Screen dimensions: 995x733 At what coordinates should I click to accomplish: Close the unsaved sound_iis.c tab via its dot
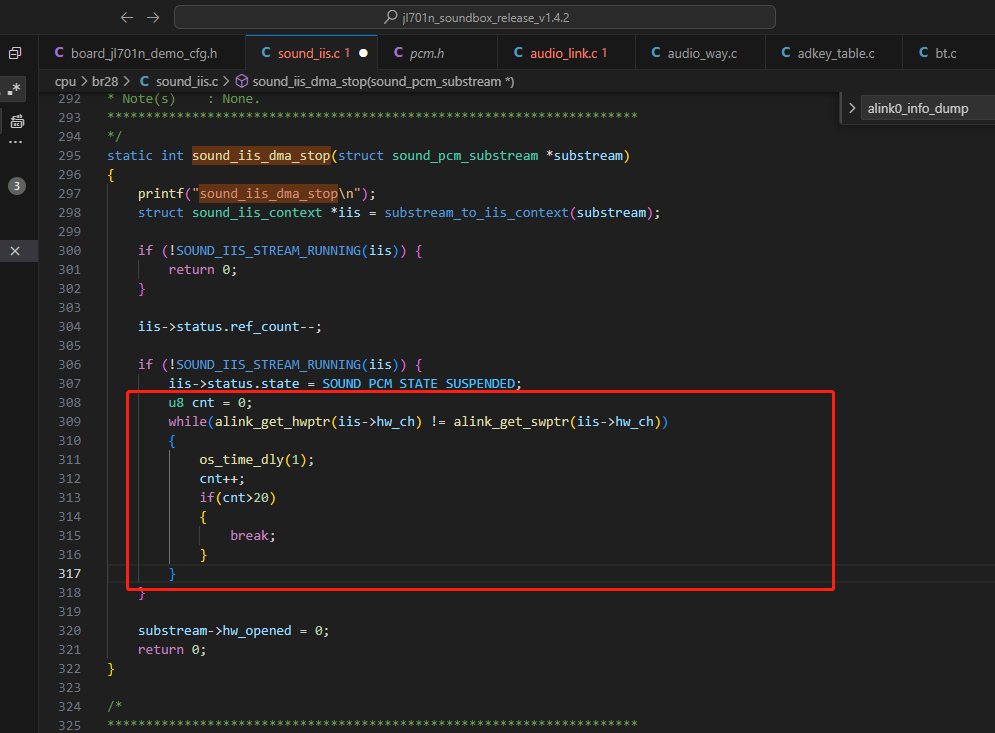(364, 53)
